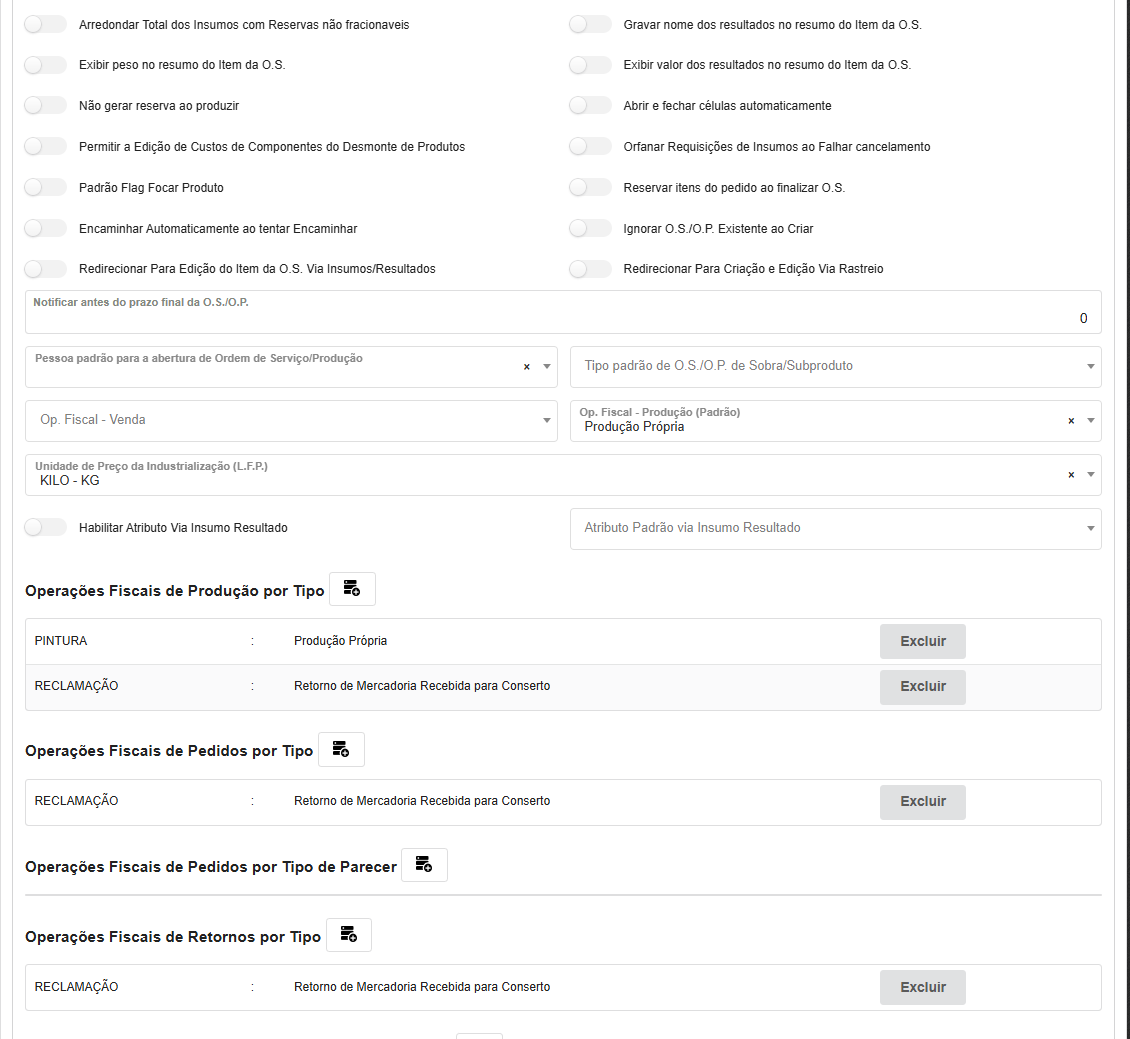The width and height of the screenshot is (1130, 1039).
Task: Add entry to Pedidos por Tipo de Parecer
Action: tap(424, 865)
